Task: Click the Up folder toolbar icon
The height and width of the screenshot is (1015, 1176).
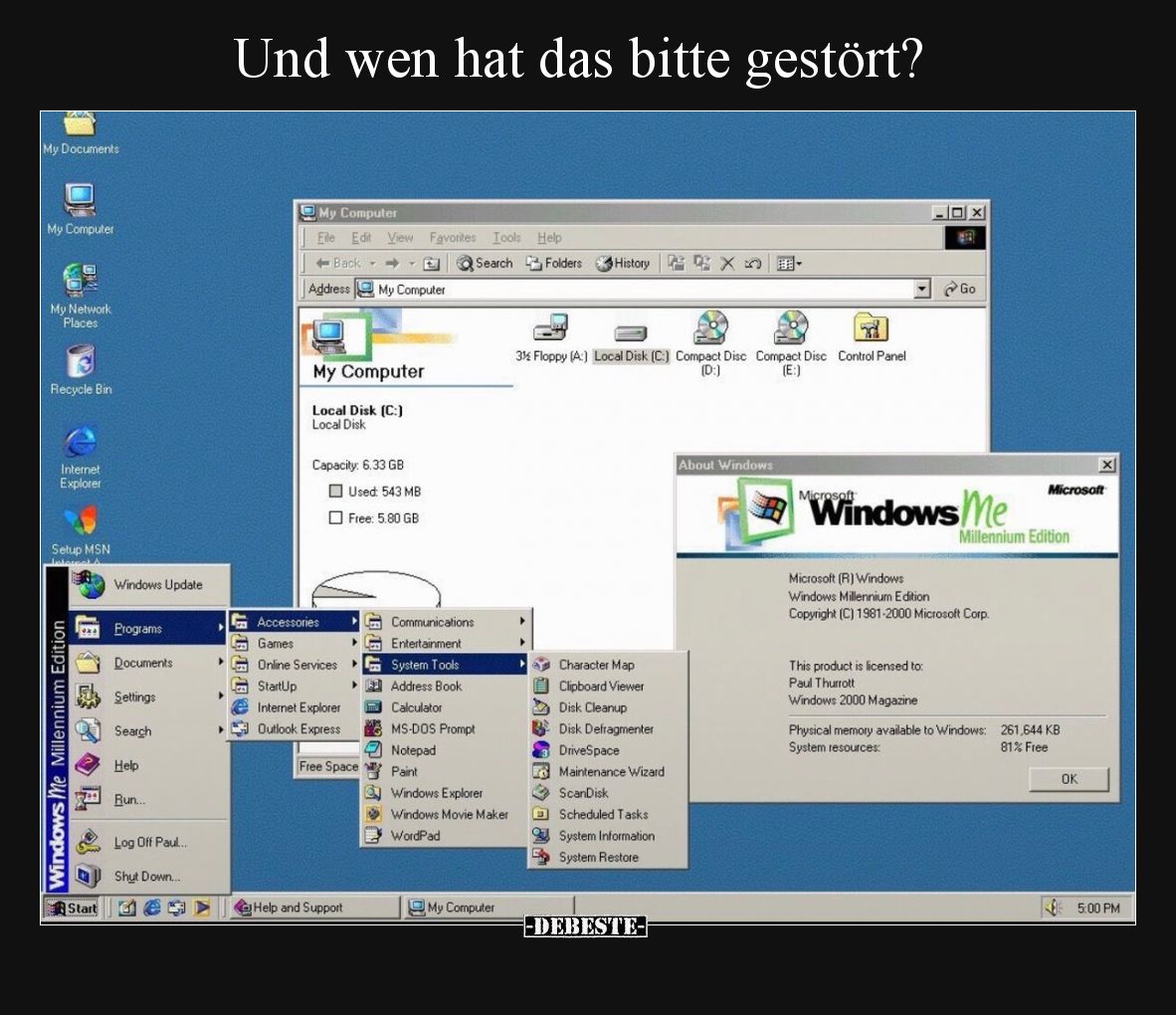Action: [x=431, y=264]
